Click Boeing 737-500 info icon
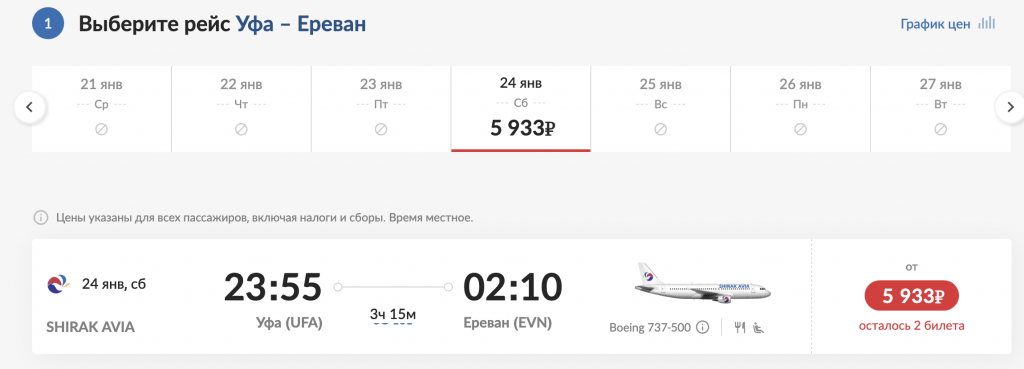 click(x=703, y=327)
